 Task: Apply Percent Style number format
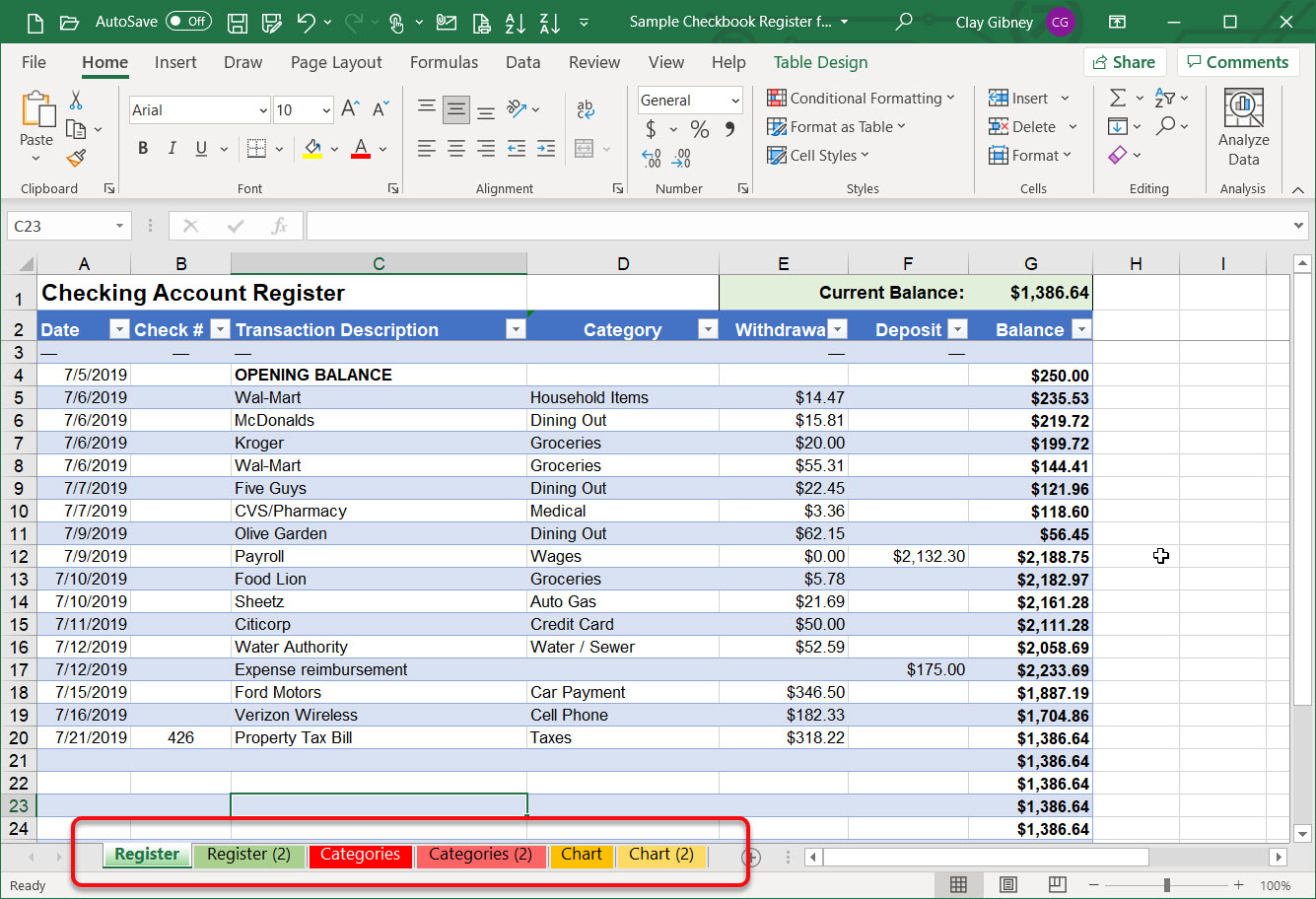(700, 128)
